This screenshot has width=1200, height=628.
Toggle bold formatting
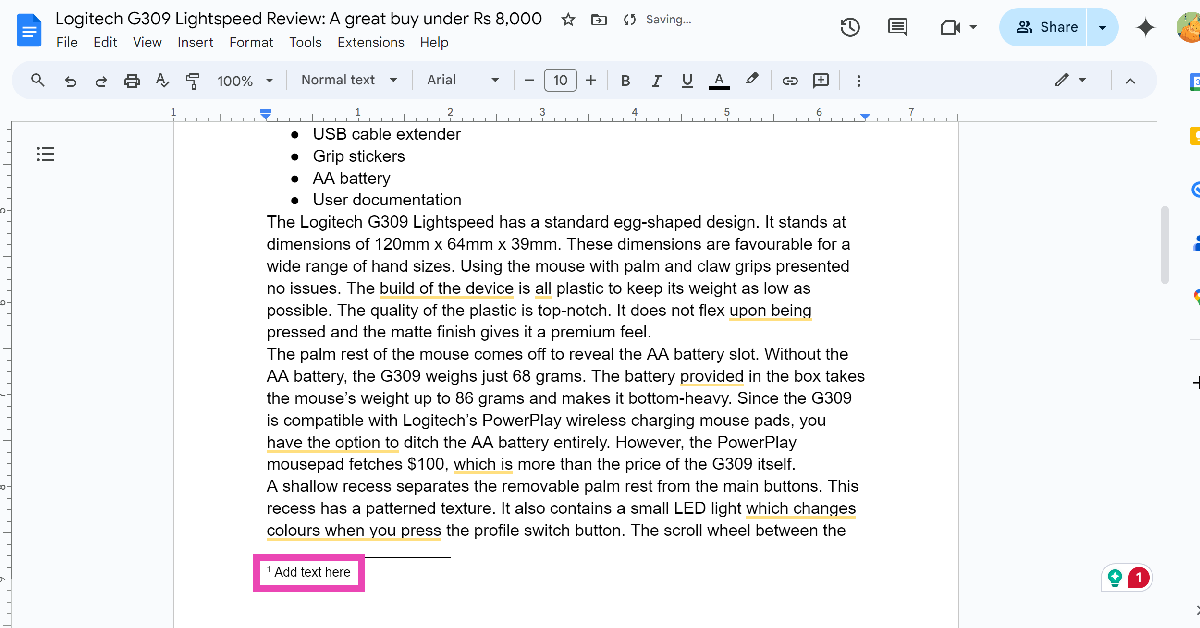(x=625, y=80)
